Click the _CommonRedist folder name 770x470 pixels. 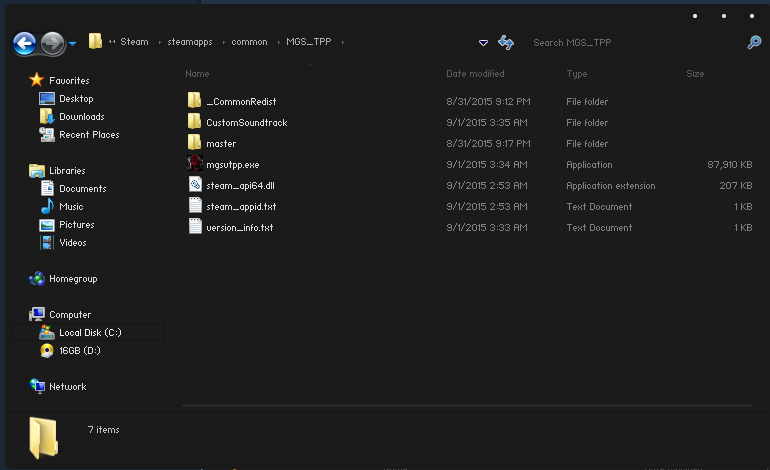[x=241, y=102]
